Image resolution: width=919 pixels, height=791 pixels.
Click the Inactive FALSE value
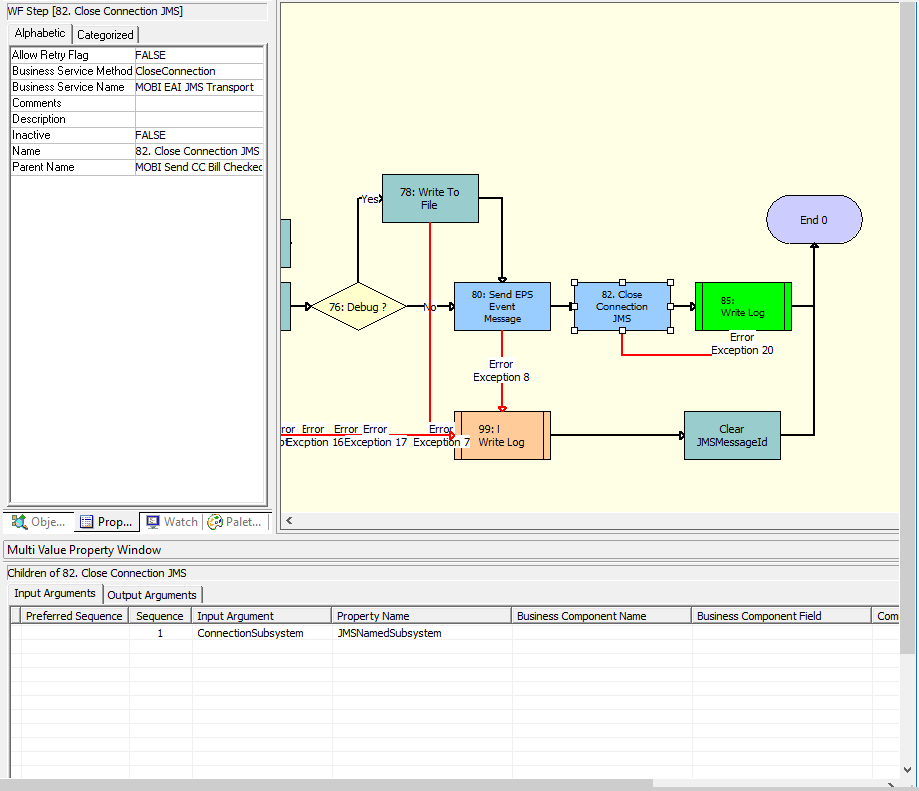click(199, 135)
